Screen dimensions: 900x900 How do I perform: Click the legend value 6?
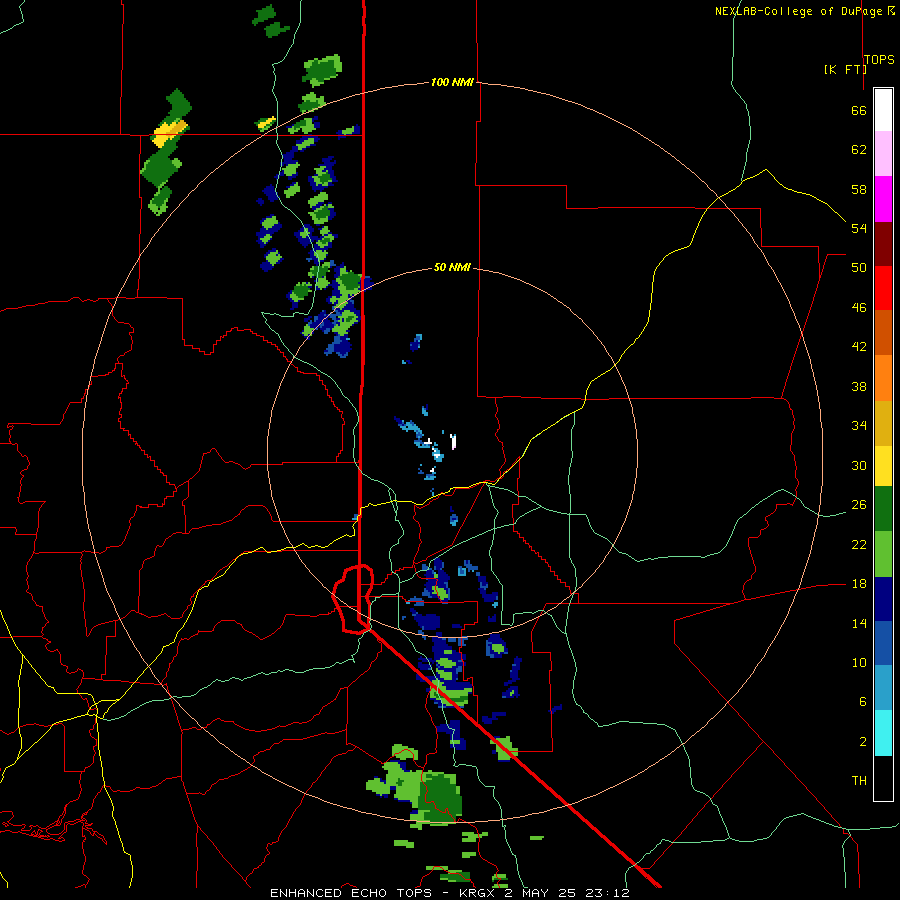click(x=862, y=701)
